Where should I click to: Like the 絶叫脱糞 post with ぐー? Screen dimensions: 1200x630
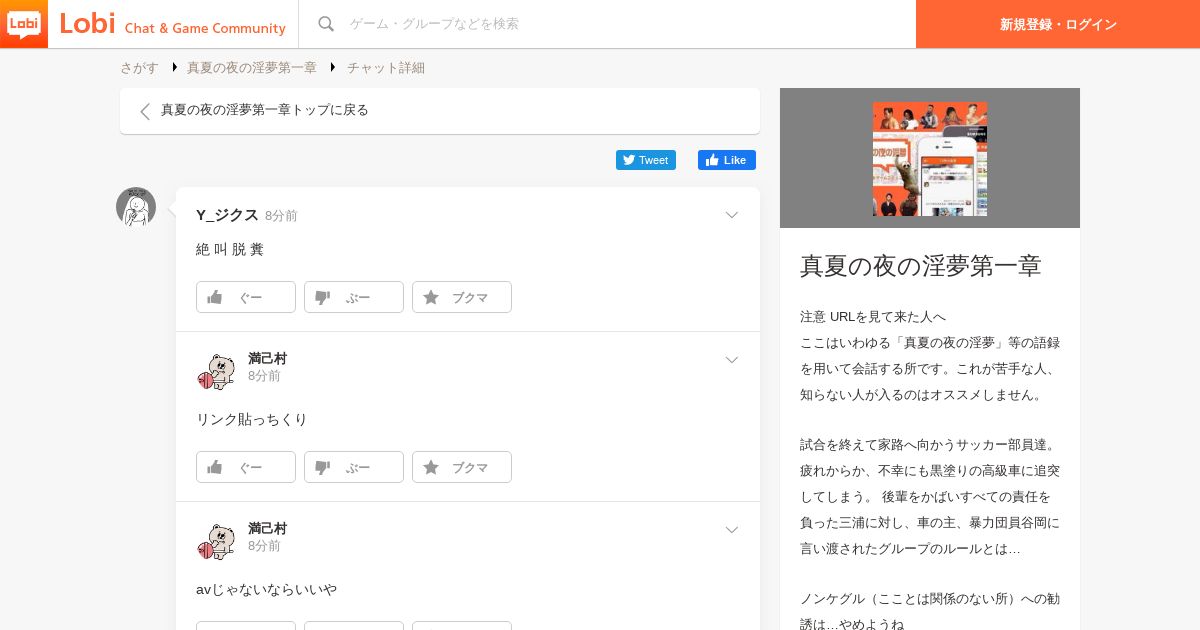(246, 297)
